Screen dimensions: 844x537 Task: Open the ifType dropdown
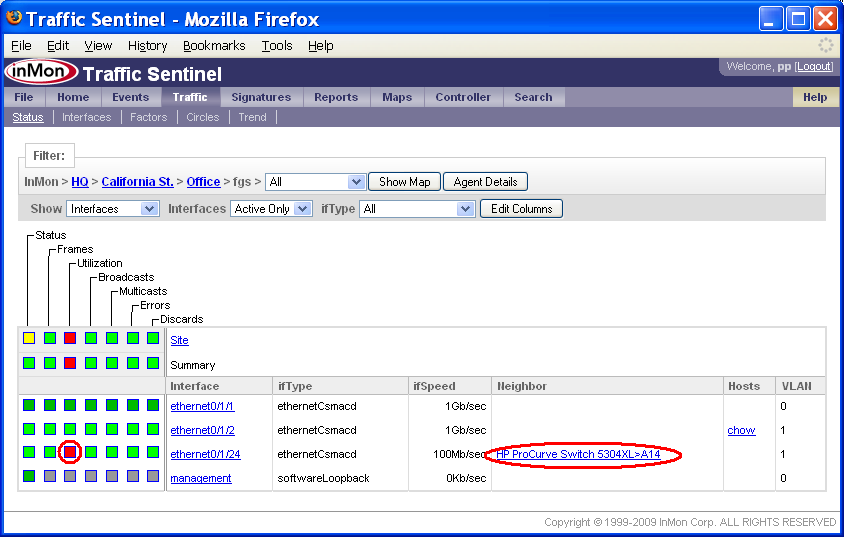point(417,209)
